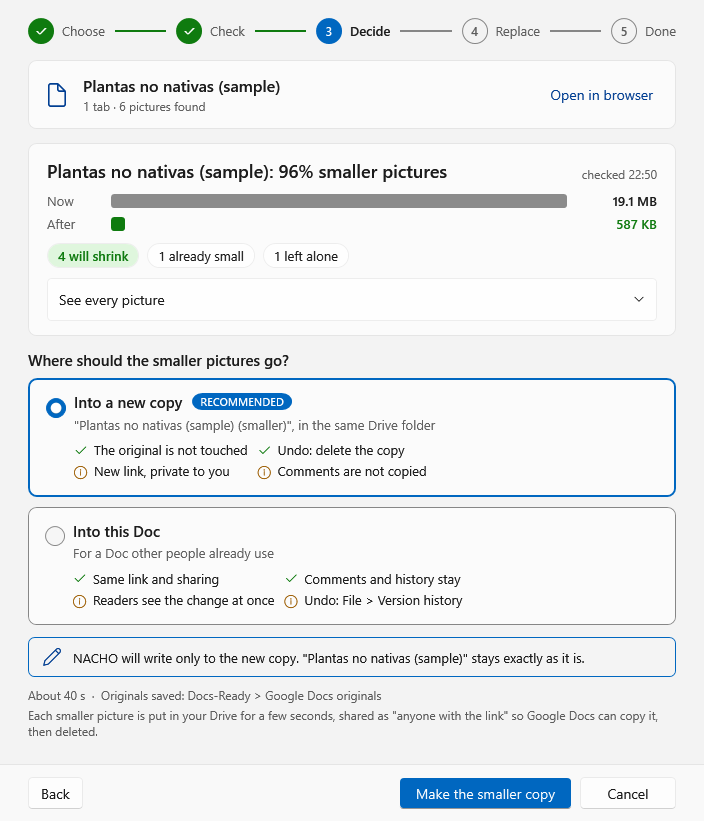Cancel the operation
The image size is (704, 821).
click(628, 794)
